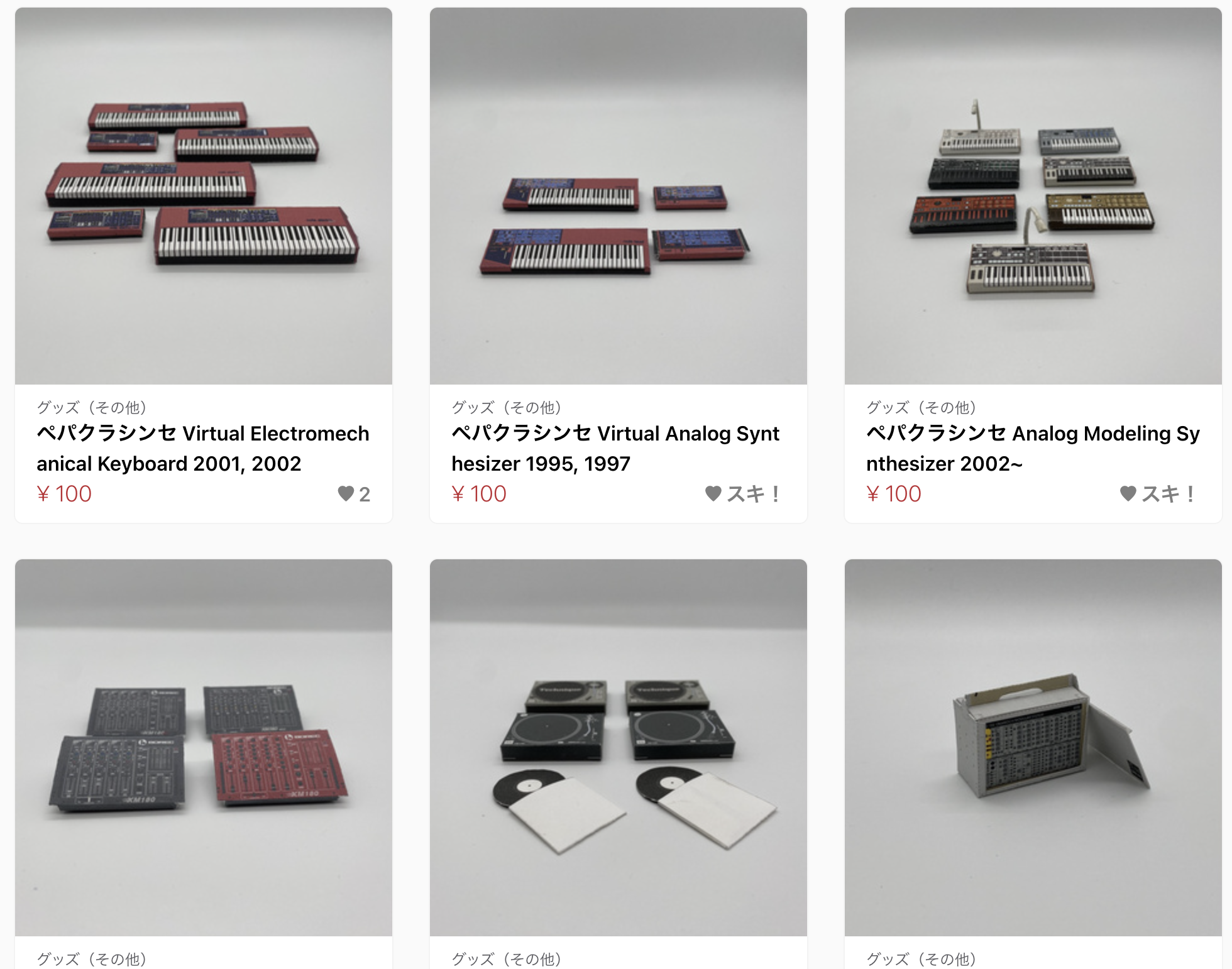
Task: Click ¥100 price on Electromechanical Keyboard card
Action: tap(64, 493)
